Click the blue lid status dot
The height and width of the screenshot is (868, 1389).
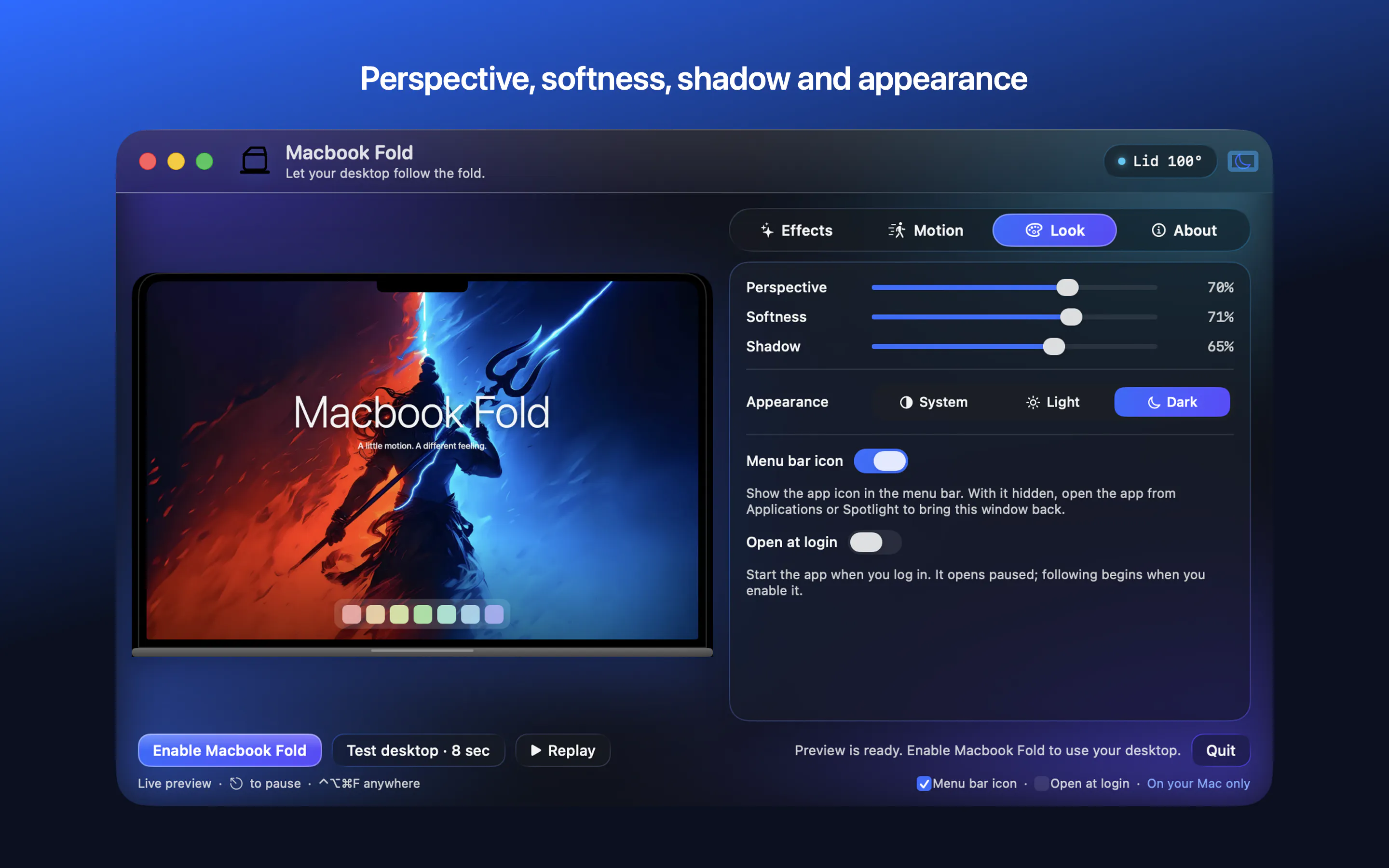click(x=1121, y=162)
